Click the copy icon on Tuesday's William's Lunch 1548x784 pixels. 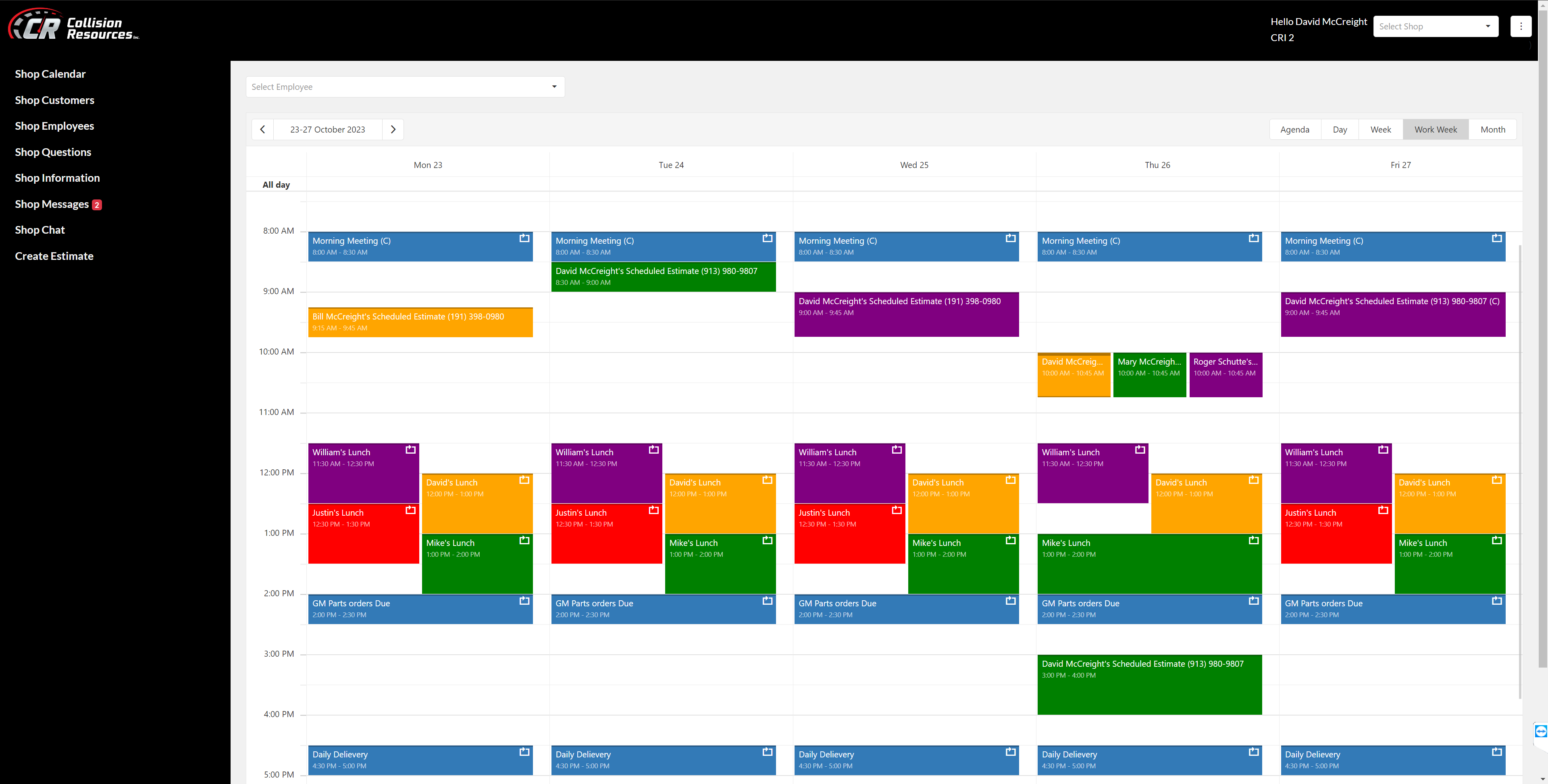coord(653,449)
